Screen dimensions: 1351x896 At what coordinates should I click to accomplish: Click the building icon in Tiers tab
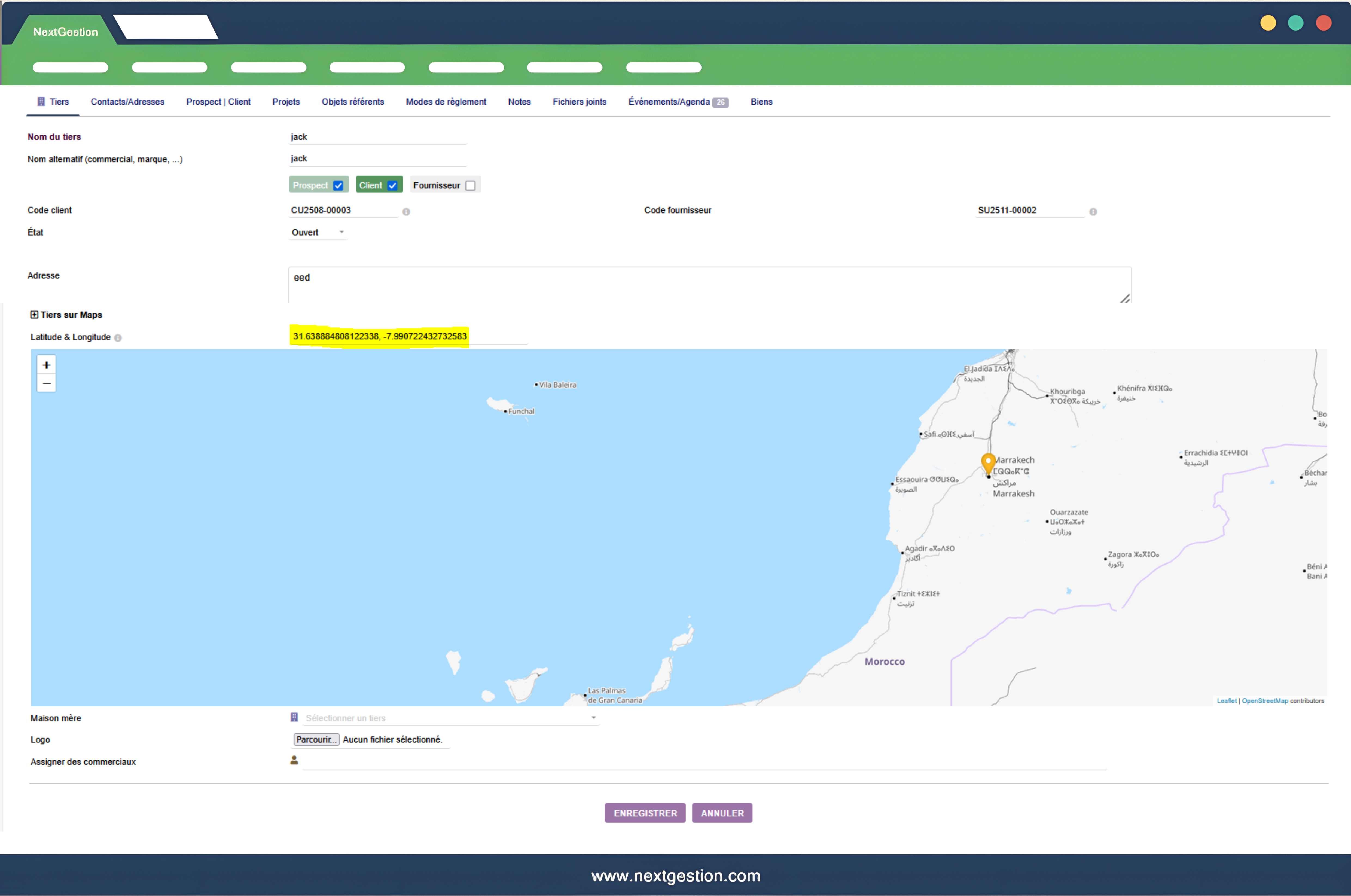point(41,102)
